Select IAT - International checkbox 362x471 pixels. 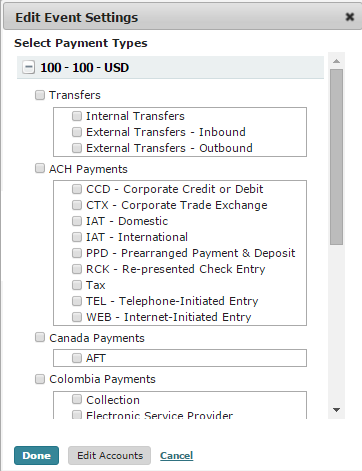77,237
